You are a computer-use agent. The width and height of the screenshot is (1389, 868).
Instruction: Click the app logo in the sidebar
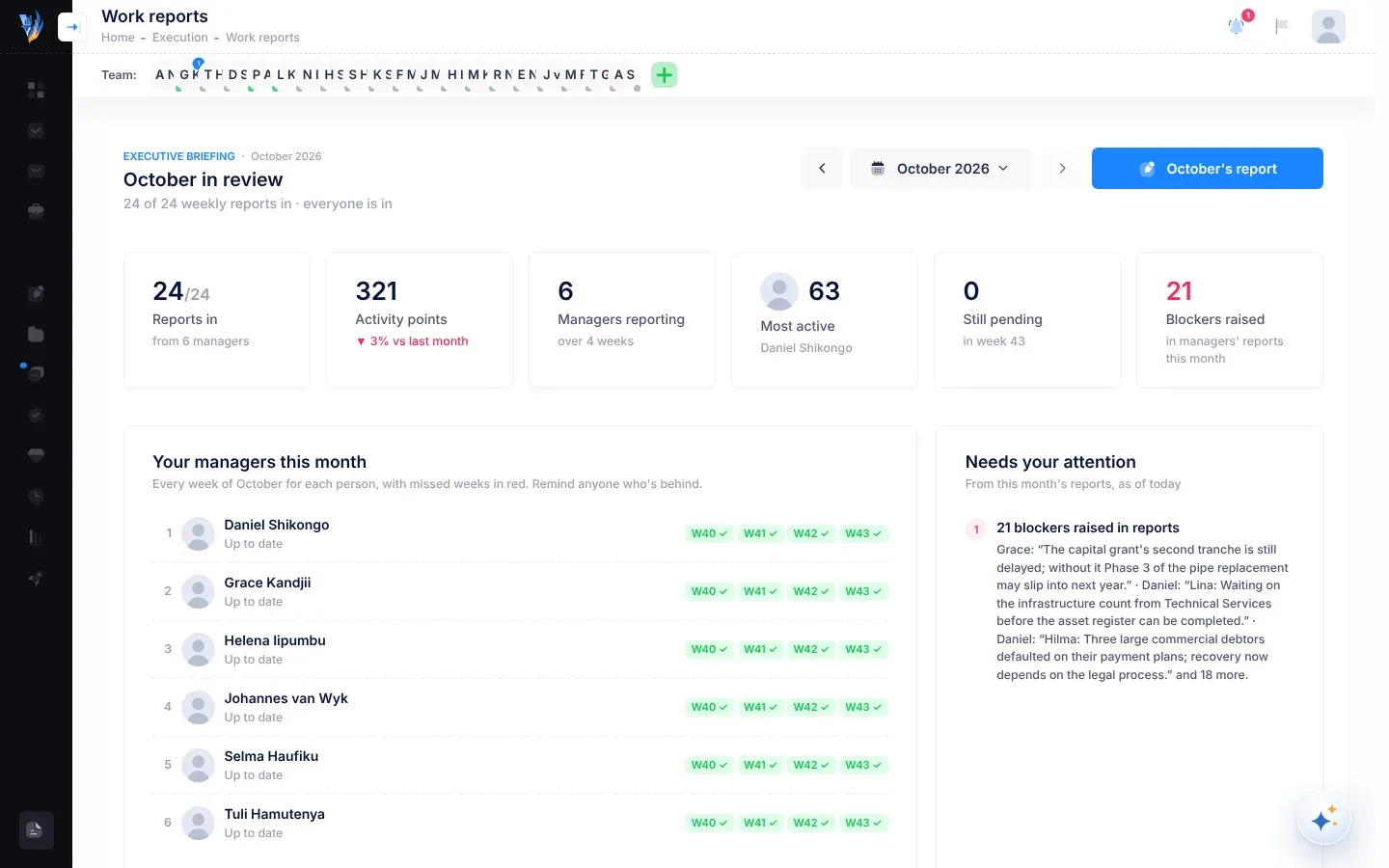click(x=31, y=26)
